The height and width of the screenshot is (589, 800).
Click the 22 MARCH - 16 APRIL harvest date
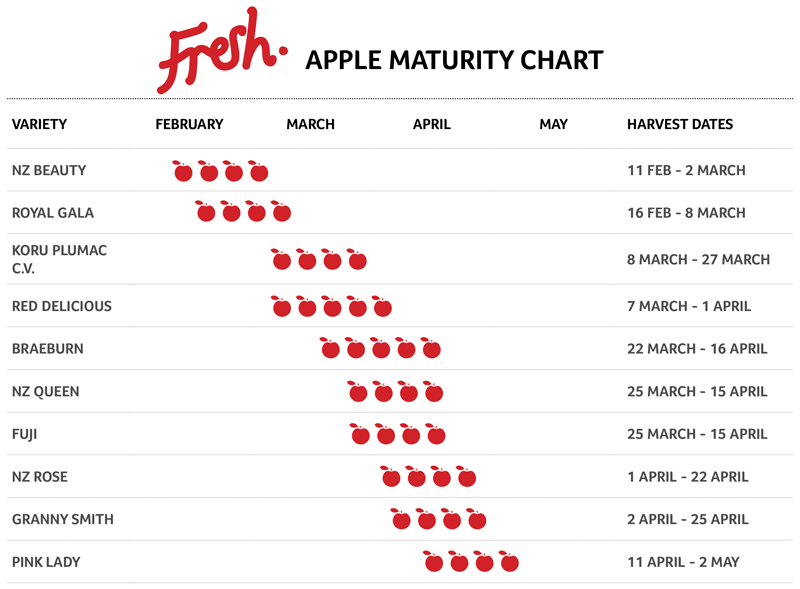(697, 349)
